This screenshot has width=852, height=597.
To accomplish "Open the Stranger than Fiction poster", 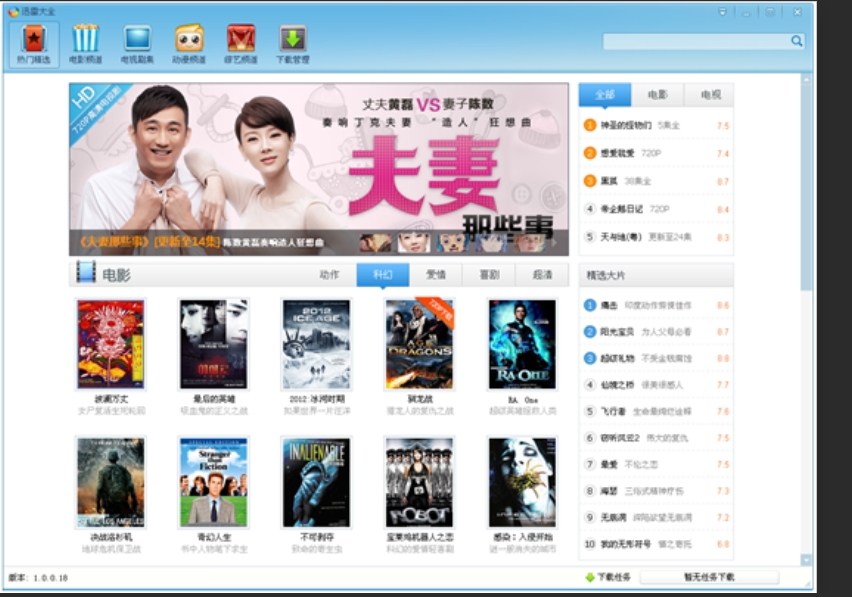I will [214, 482].
